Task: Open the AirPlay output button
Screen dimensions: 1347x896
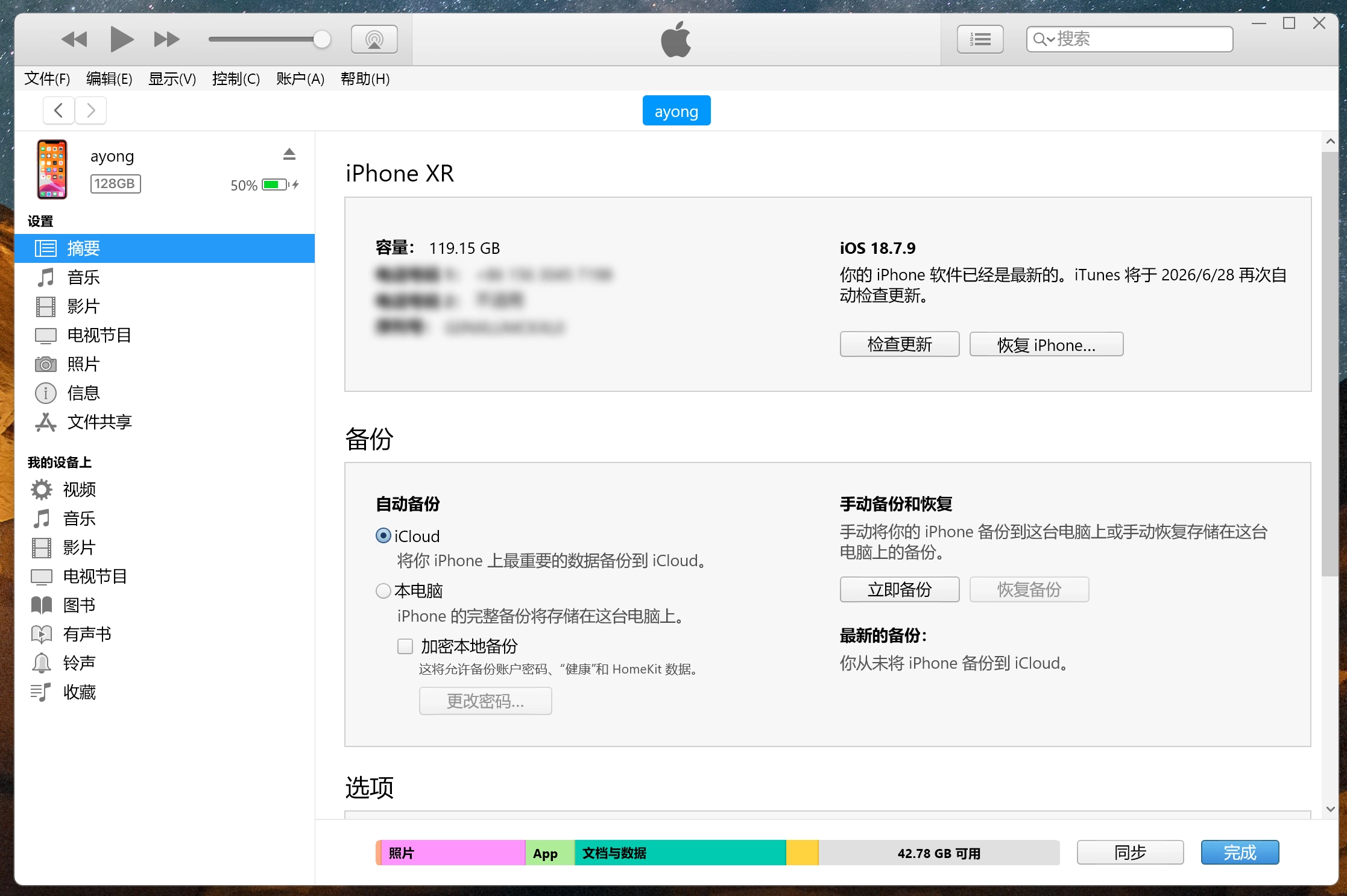Action: click(374, 40)
